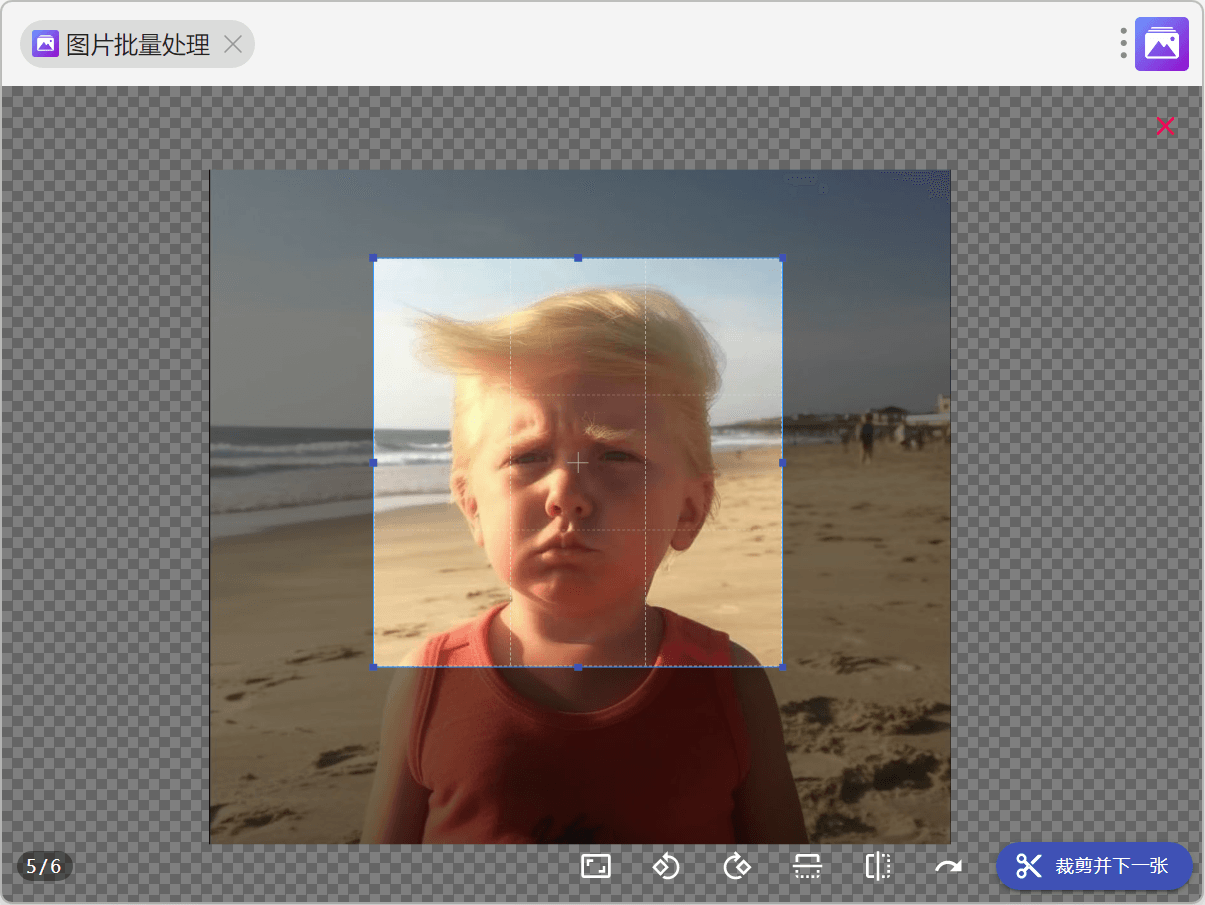Click the right-middle crop edge handle
The height and width of the screenshot is (905, 1205).
[782, 463]
